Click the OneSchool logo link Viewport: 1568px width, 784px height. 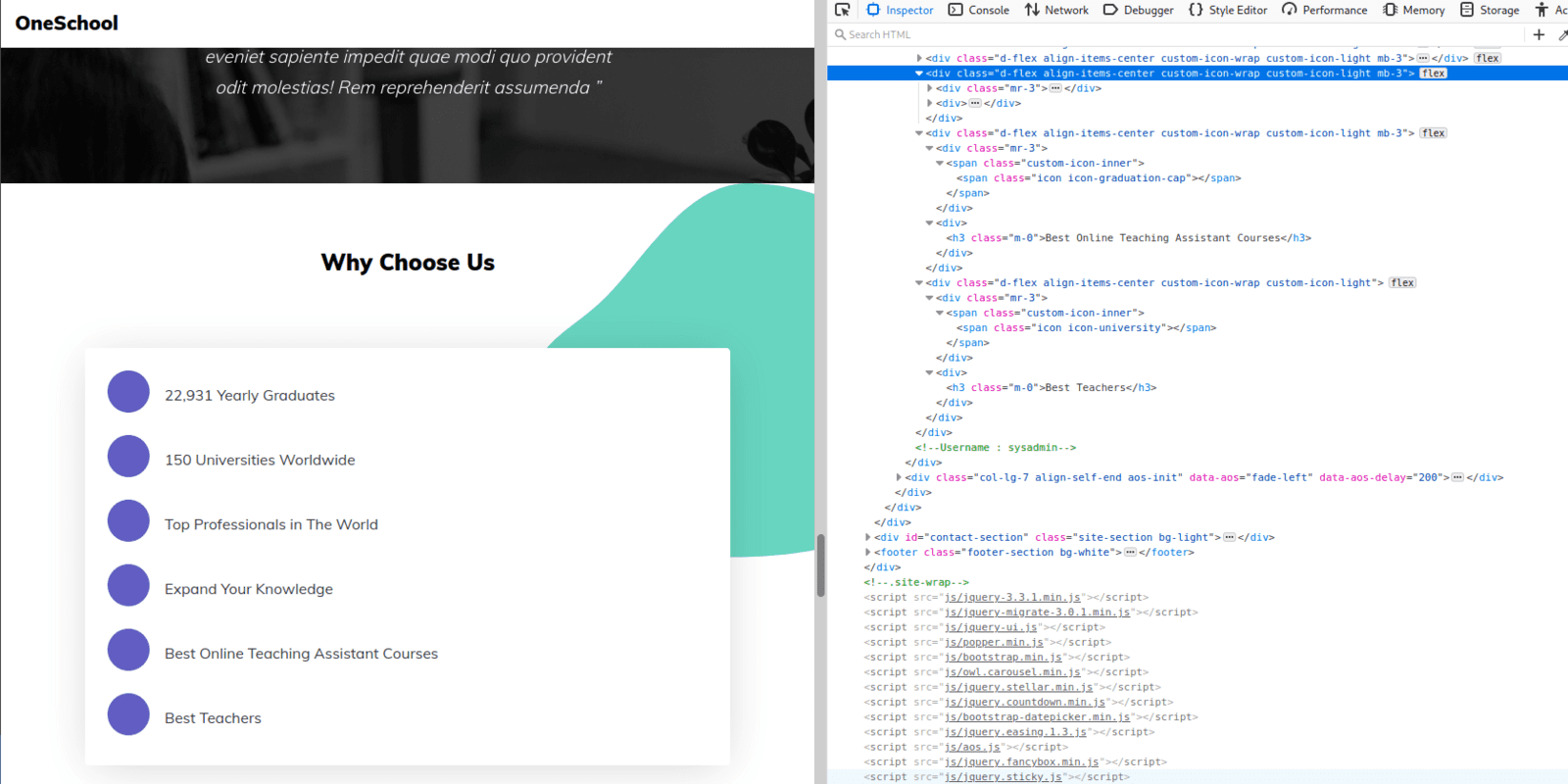67,23
